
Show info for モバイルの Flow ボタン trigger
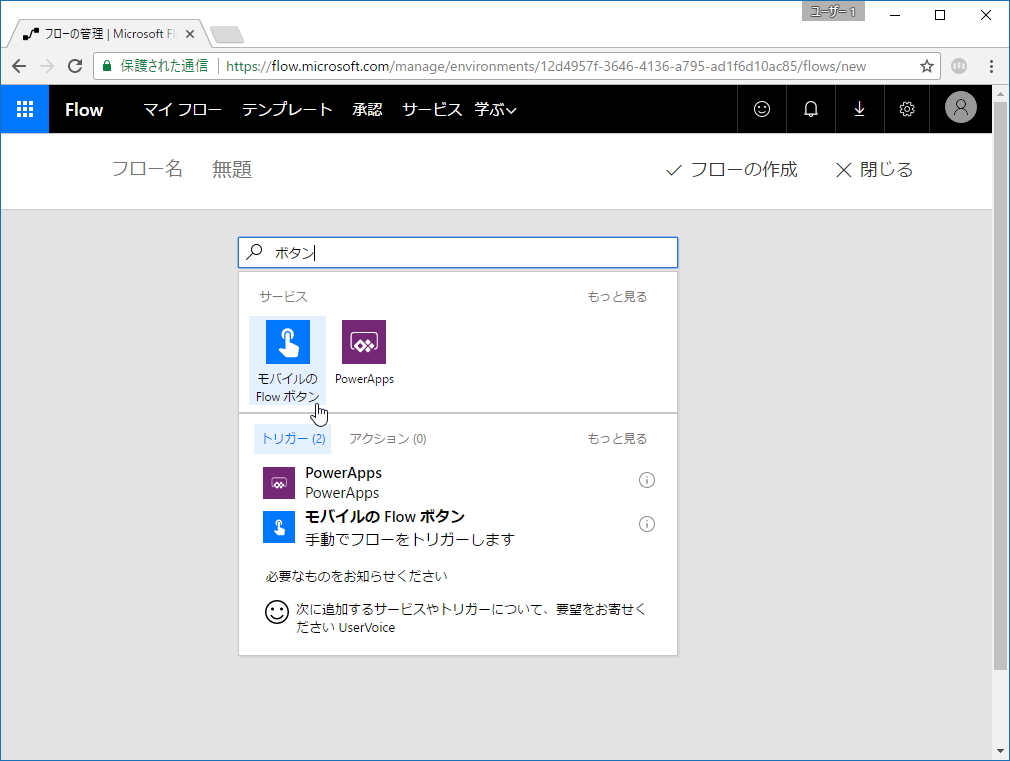[x=647, y=524]
